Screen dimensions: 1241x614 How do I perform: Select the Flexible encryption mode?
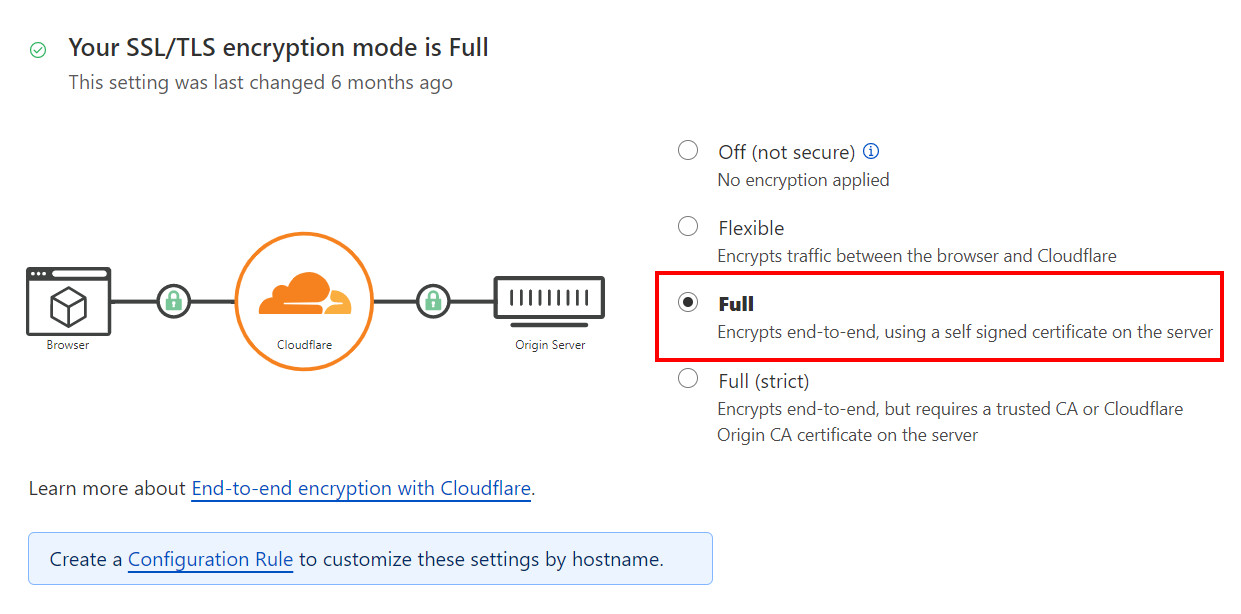point(687,226)
